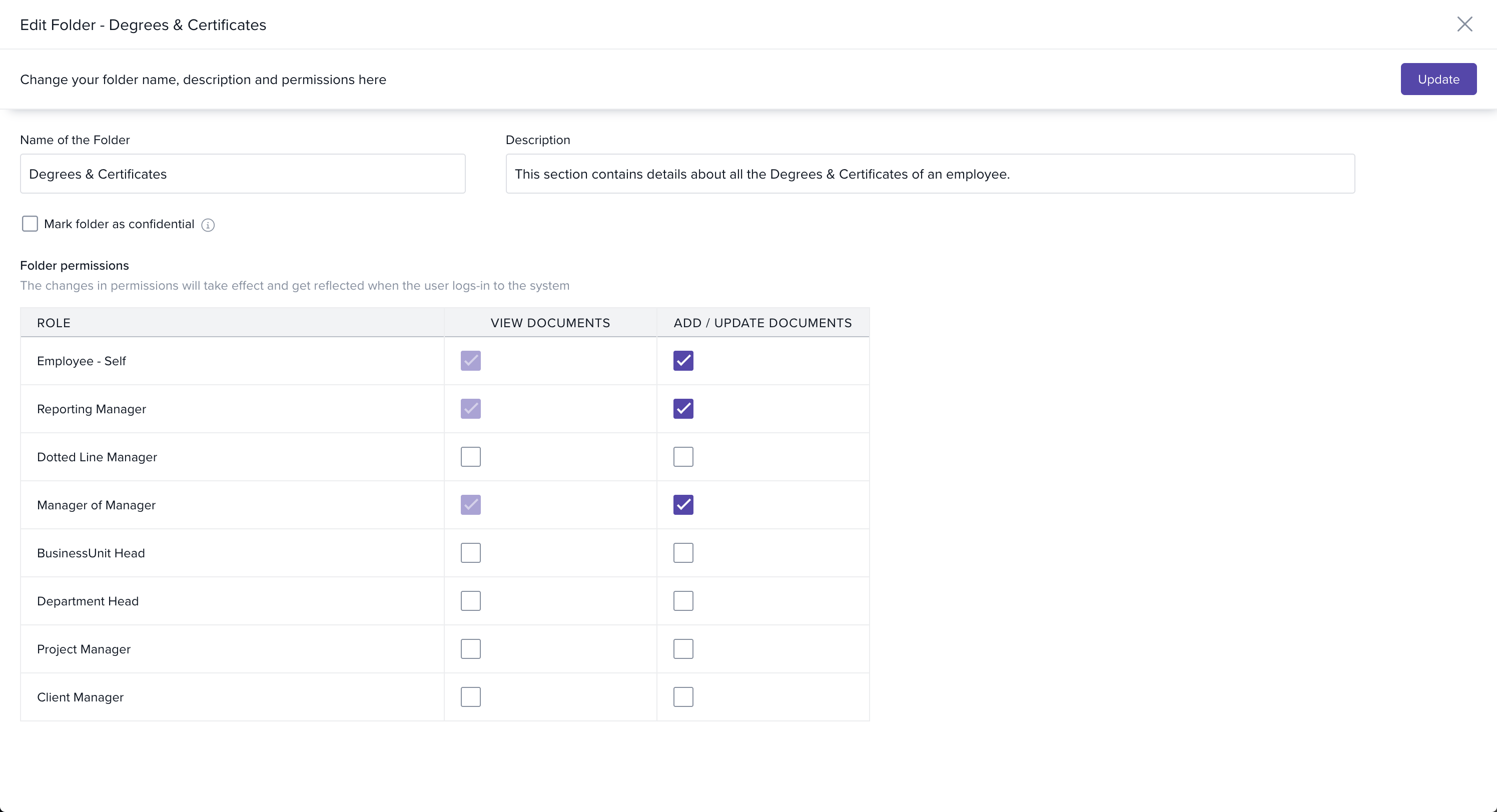Click the Name of the Folder field
The width and height of the screenshot is (1497, 812).
point(242,174)
